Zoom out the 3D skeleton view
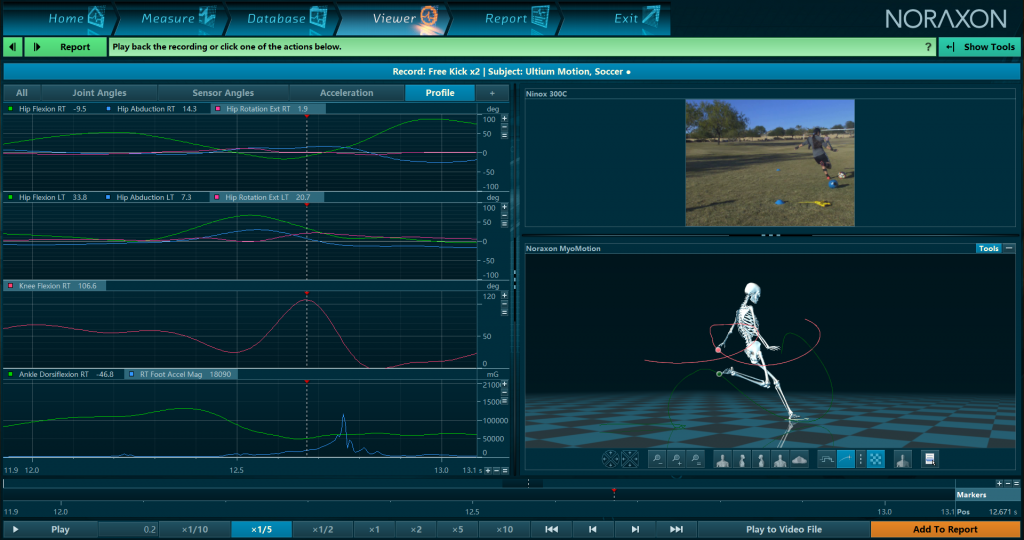 [x=656, y=459]
